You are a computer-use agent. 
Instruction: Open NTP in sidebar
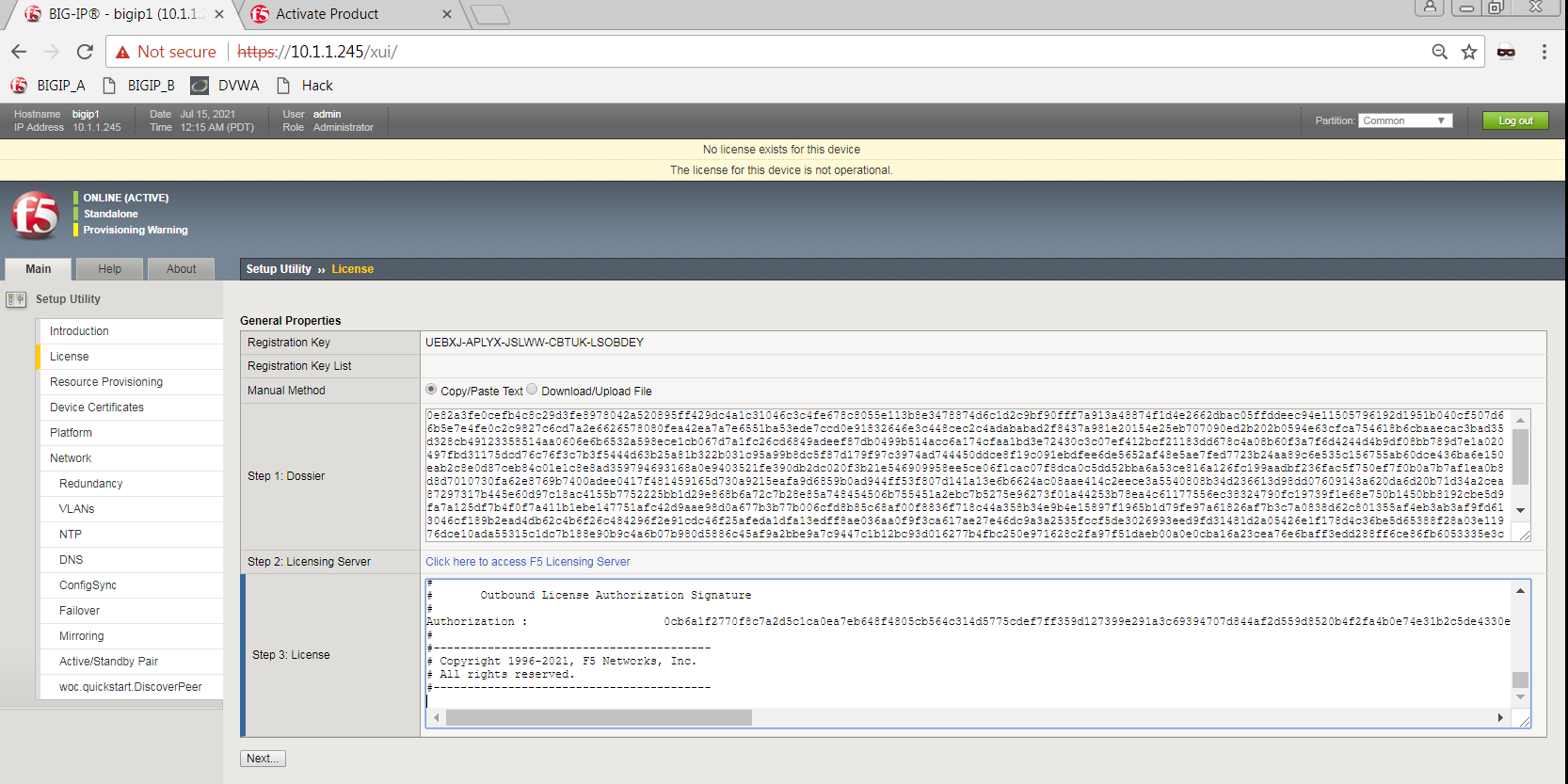tap(130, 535)
